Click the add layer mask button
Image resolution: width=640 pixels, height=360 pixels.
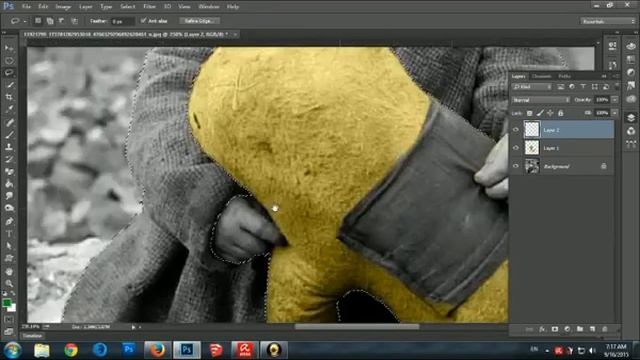pyautogui.click(x=555, y=329)
